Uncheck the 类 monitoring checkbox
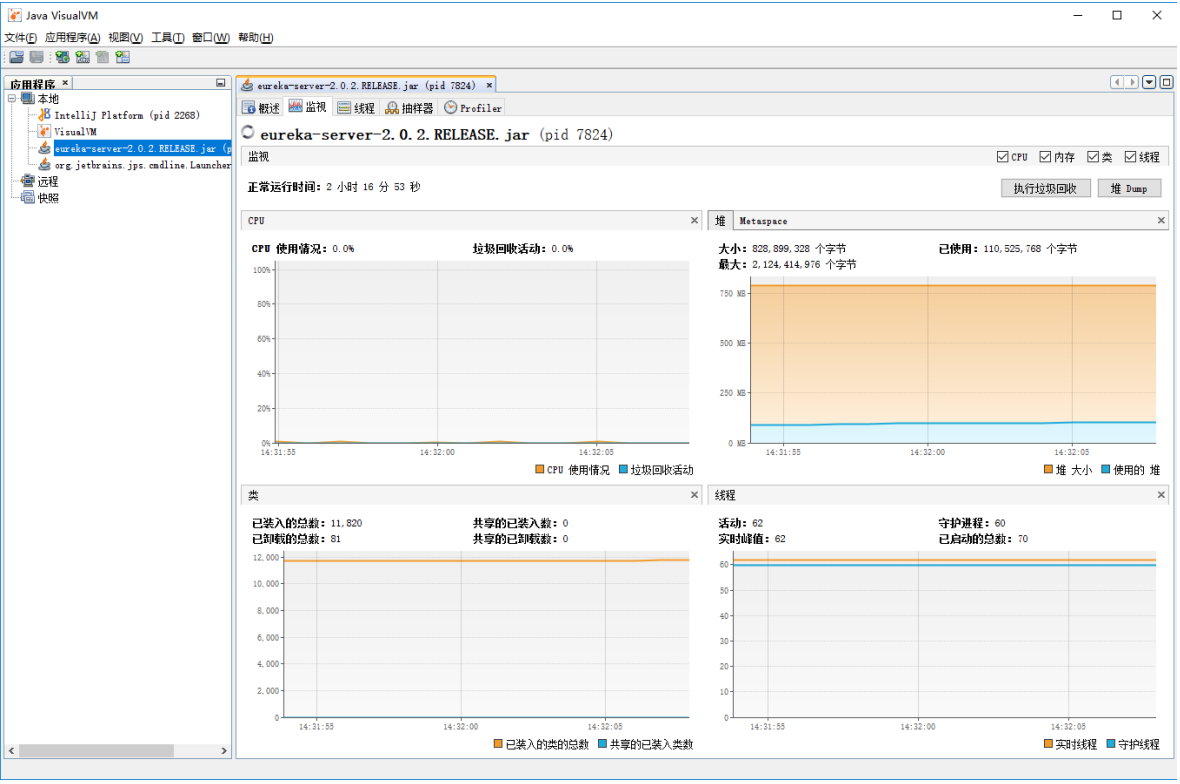The height and width of the screenshot is (784, 1180). click(1092, 157)
